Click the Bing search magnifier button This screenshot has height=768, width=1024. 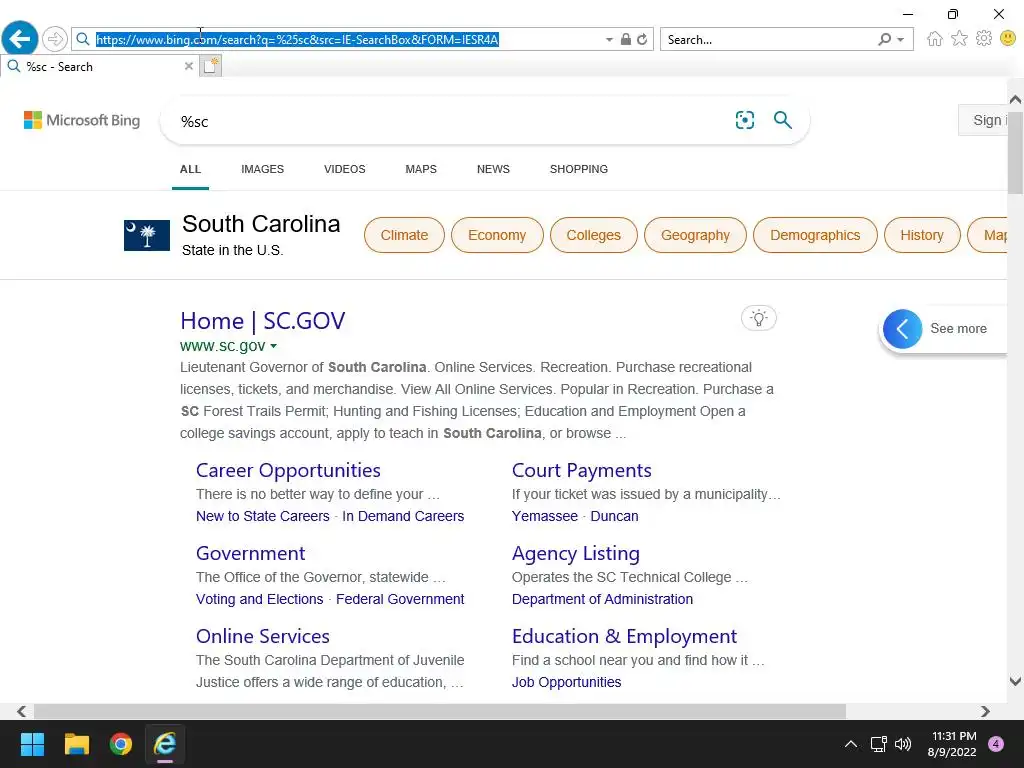[x=782, y=120]
